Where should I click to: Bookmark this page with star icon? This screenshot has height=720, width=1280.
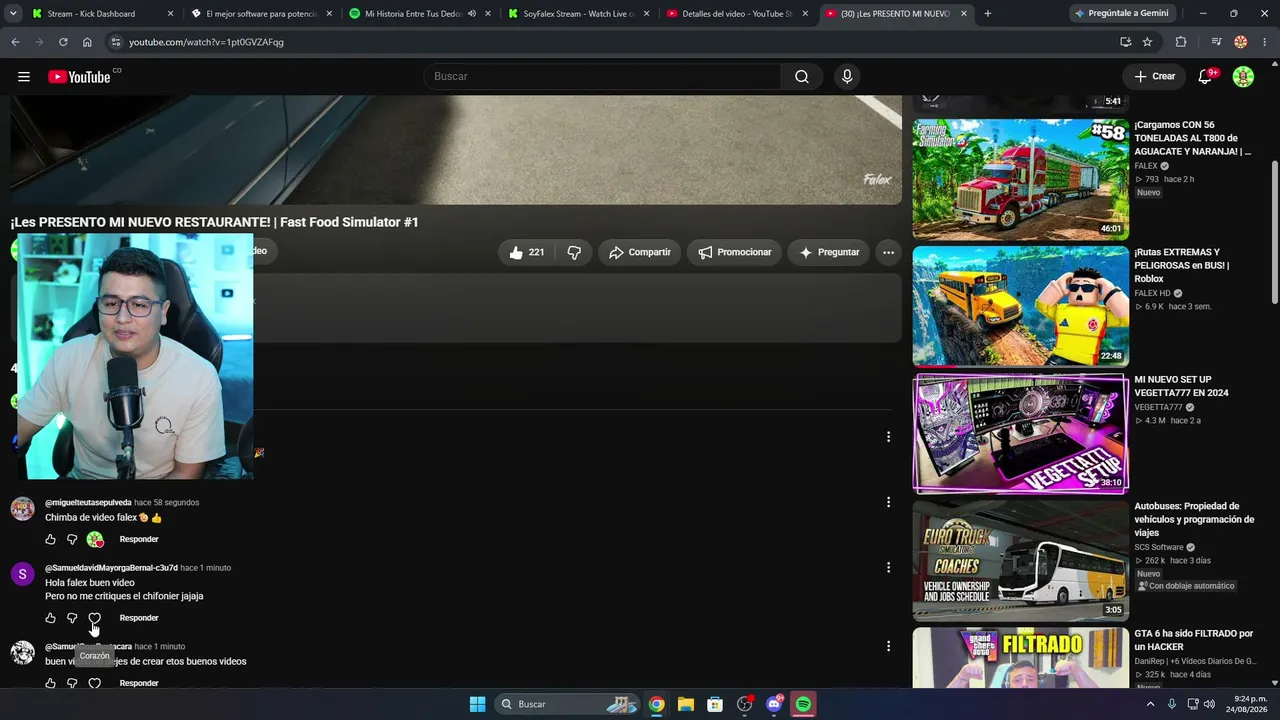(1147, 42)
